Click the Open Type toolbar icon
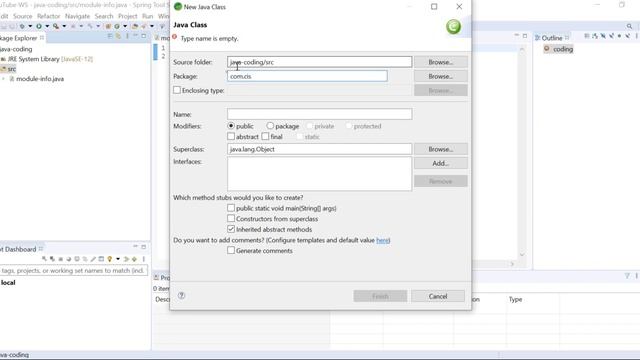 coord(135,26)
